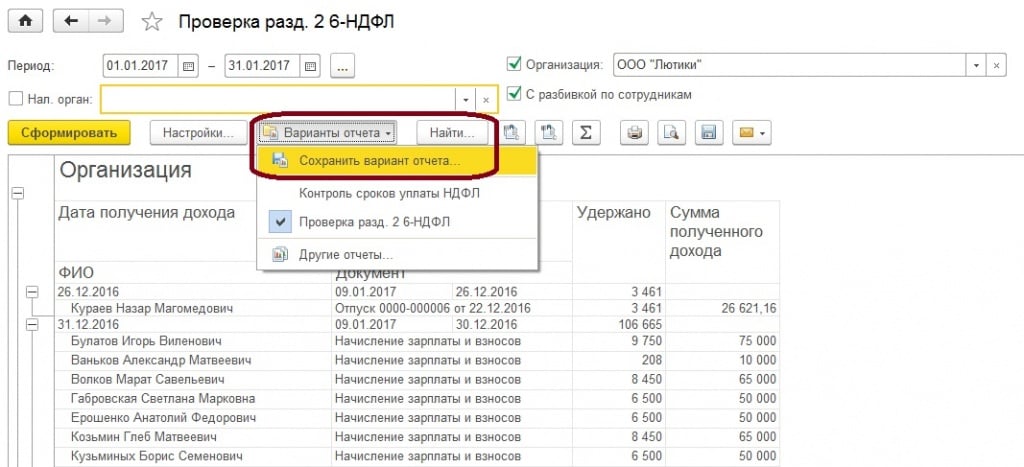The width and height of the screenshot is (1024, 467).
Task: Open calendar for start date 01.01.2017
Action: (188, 66)
